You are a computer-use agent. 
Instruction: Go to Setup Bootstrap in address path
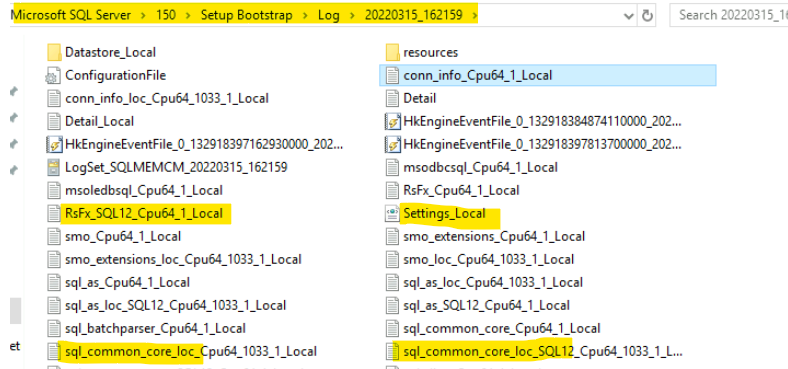click(246, 16)
